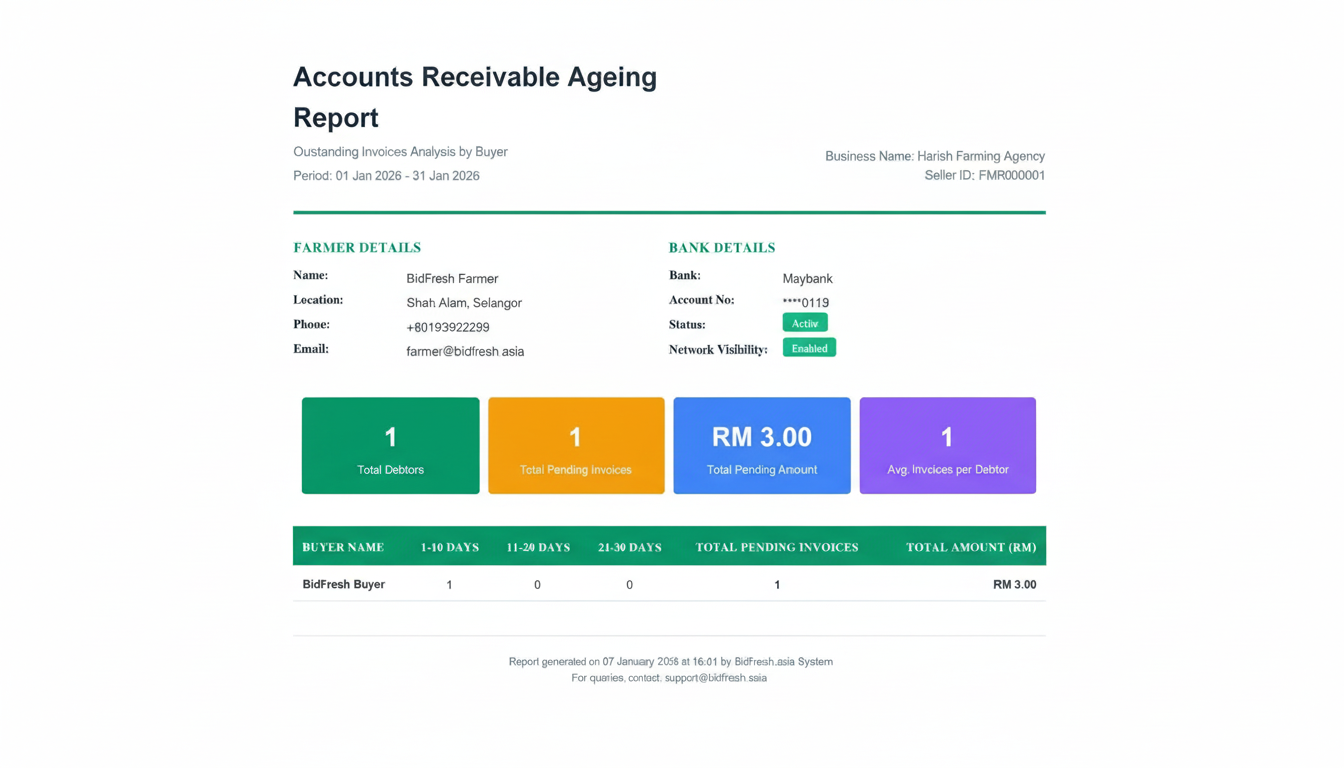Select the blue Total Pending Amount card
The height and width of the screenshot is (768, 1344).
762,445
